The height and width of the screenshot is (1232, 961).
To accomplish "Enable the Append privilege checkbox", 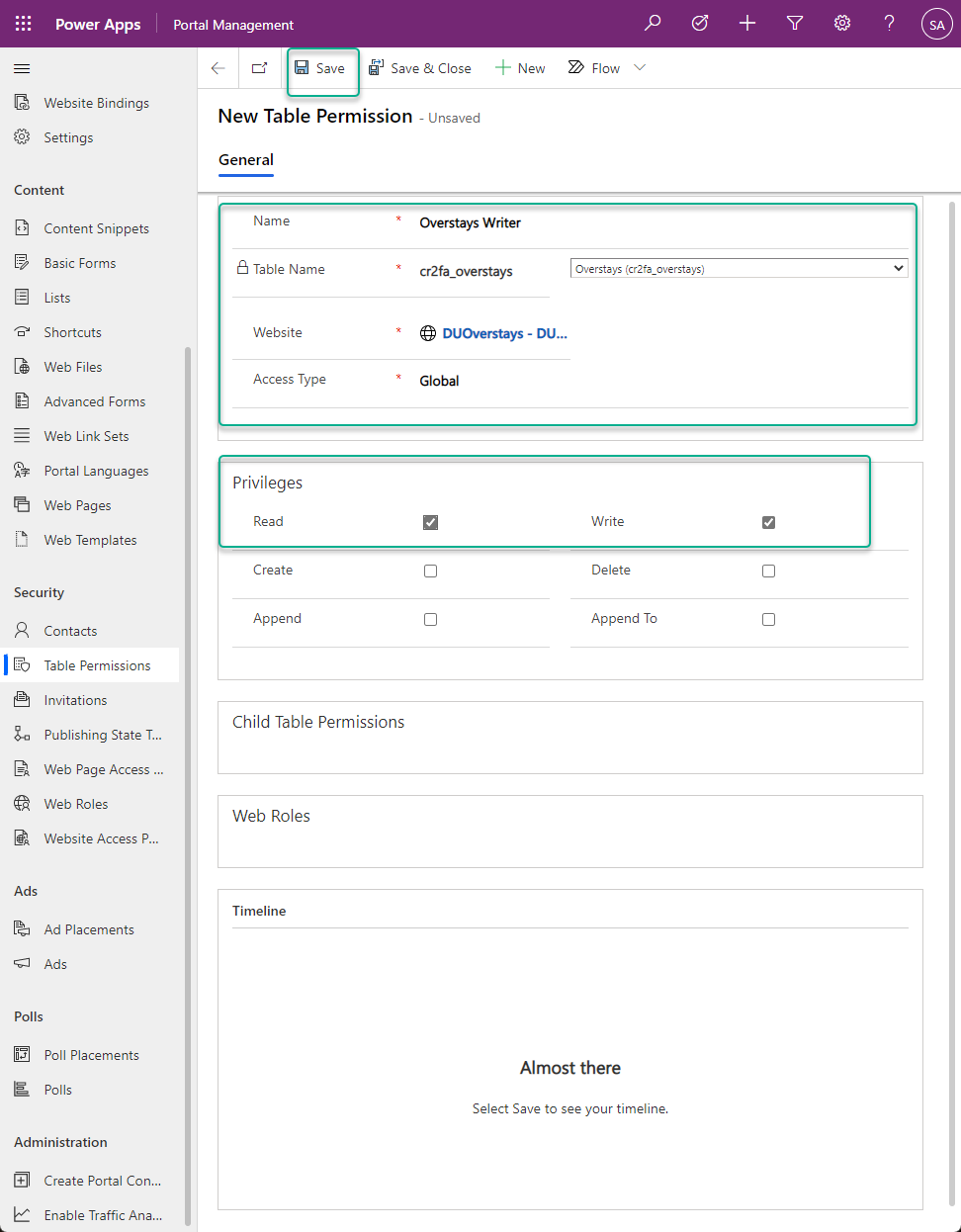I will point(430,619).
